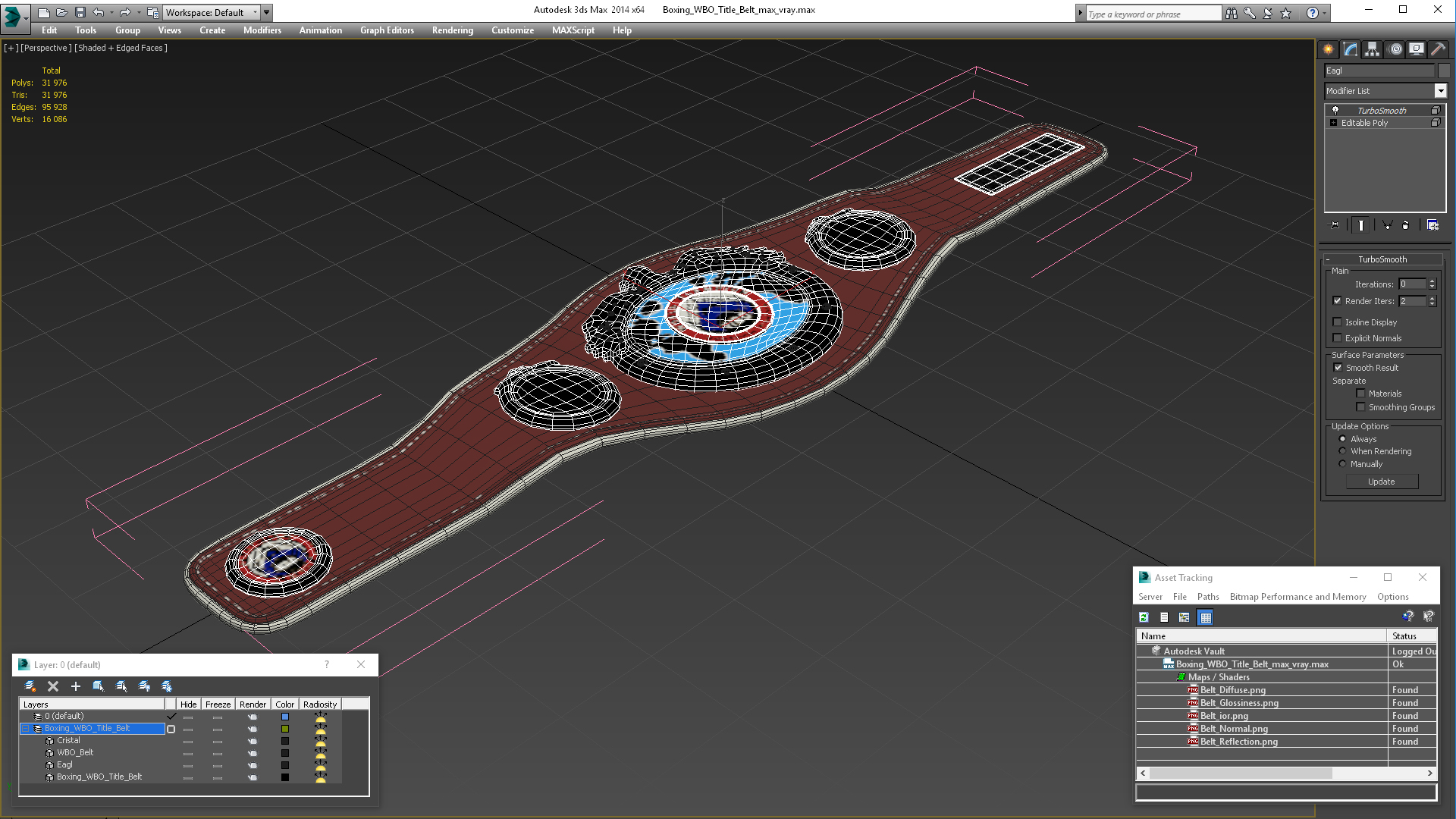
Task: Click Shaded + Edged Faces viewport label
Action: (x=121, y=48)
